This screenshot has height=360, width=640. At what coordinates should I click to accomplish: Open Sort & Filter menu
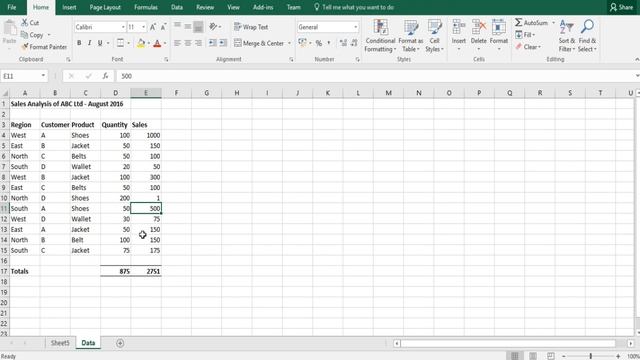point(567,36)
